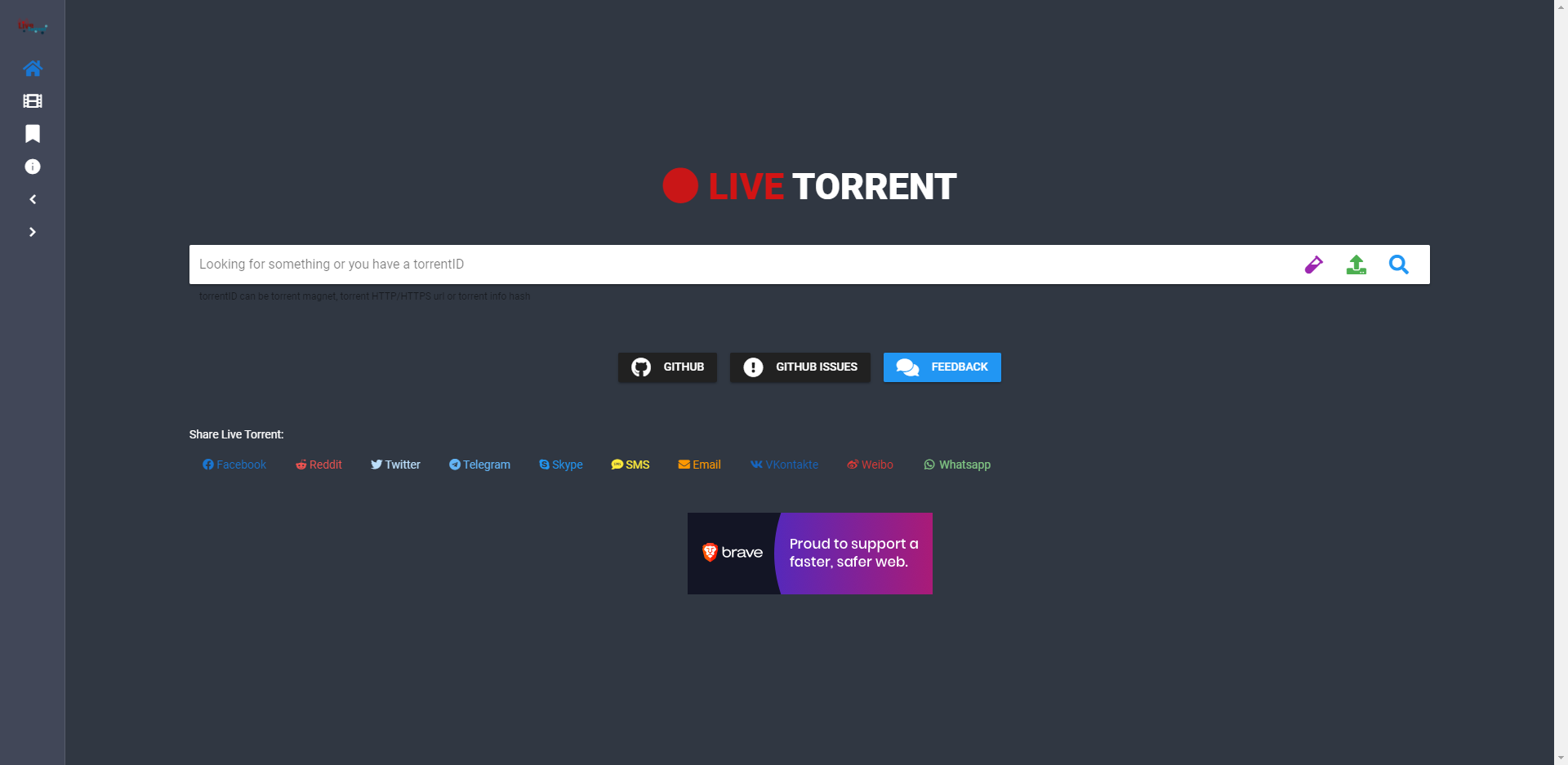Share via Email link
The width and height of the screenshot is (1568, 765).
(700, 465)
